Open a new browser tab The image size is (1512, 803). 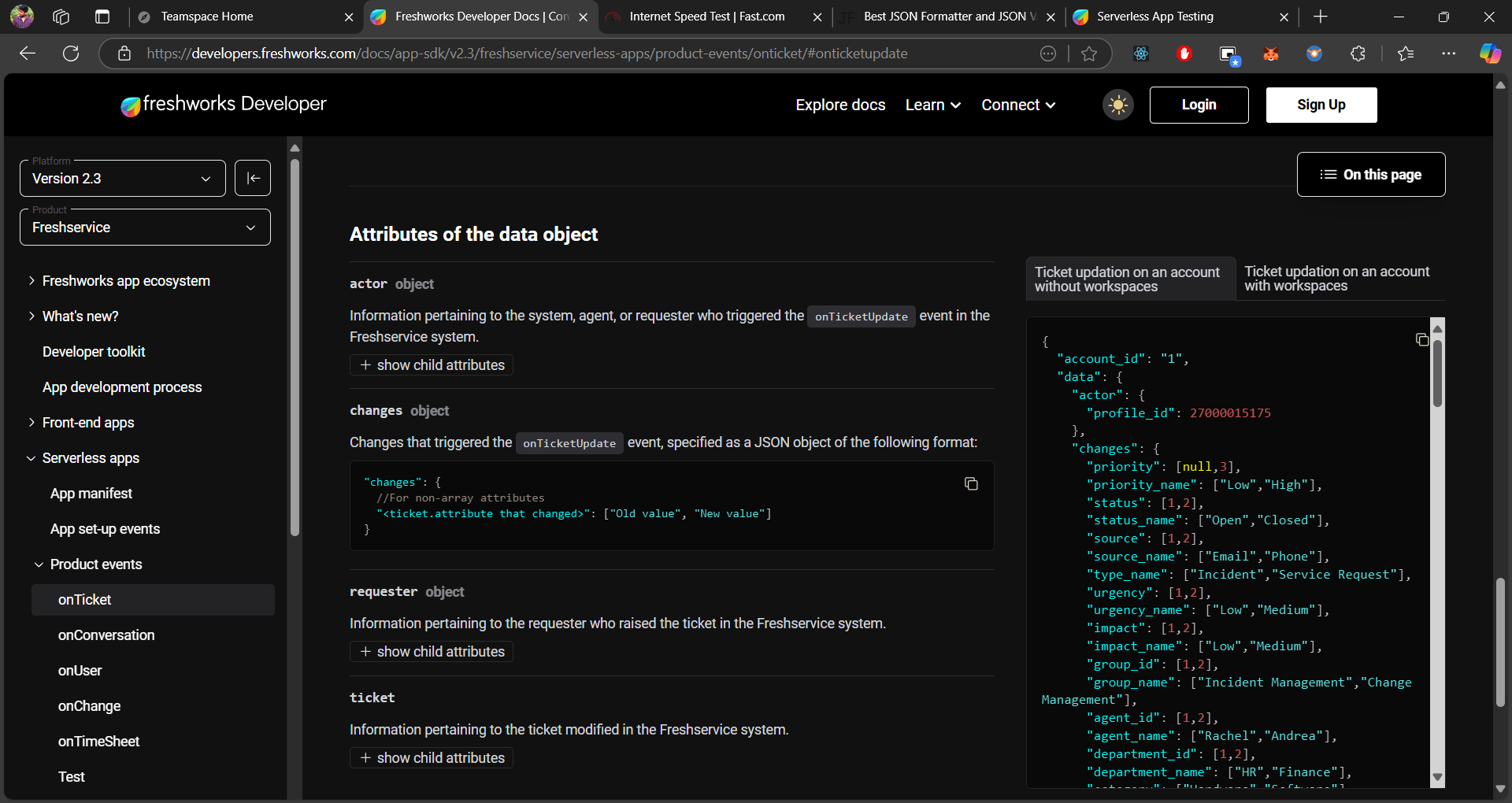1321,17
